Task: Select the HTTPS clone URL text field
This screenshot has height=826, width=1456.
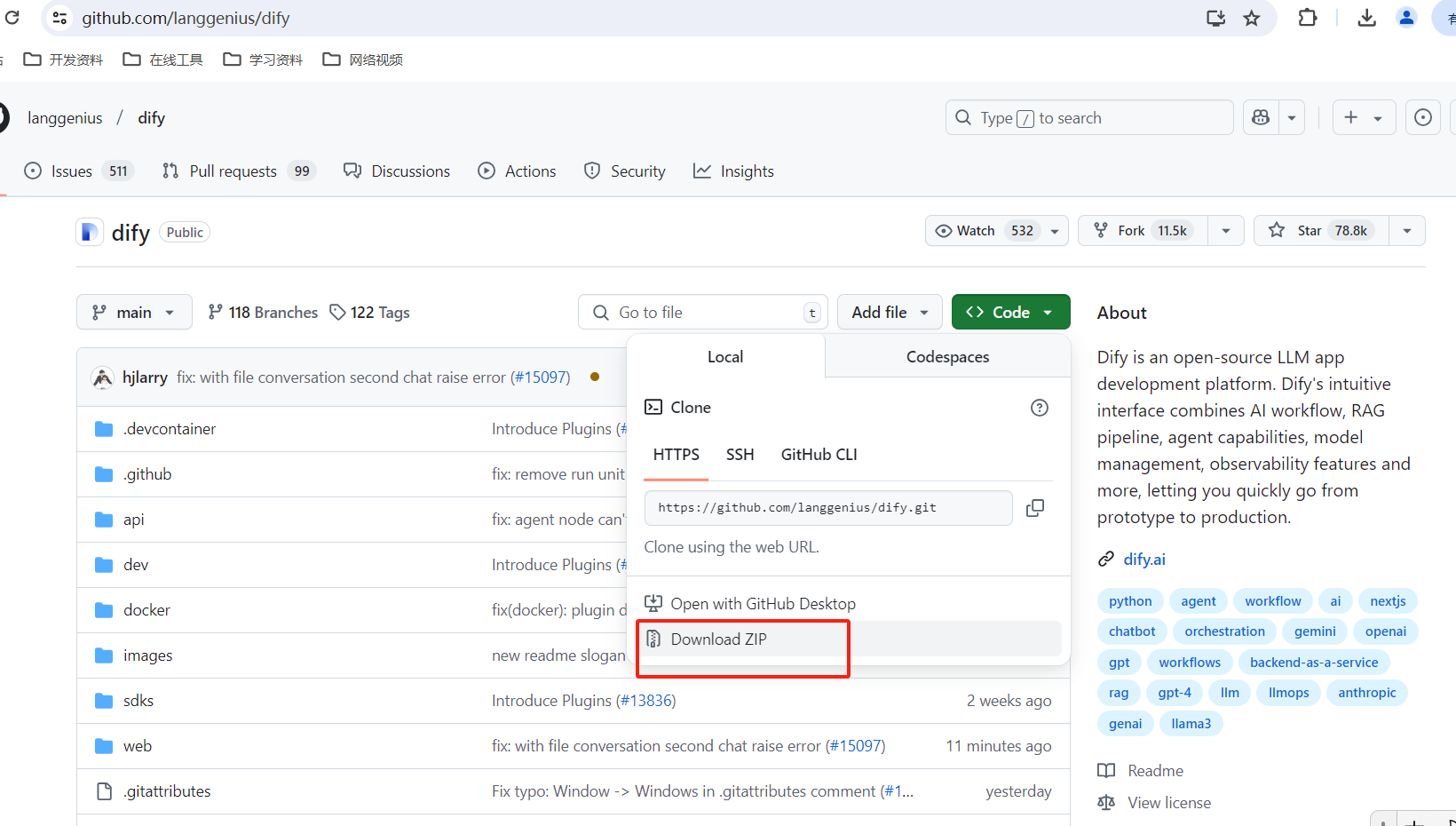Action: coord(828,508)
